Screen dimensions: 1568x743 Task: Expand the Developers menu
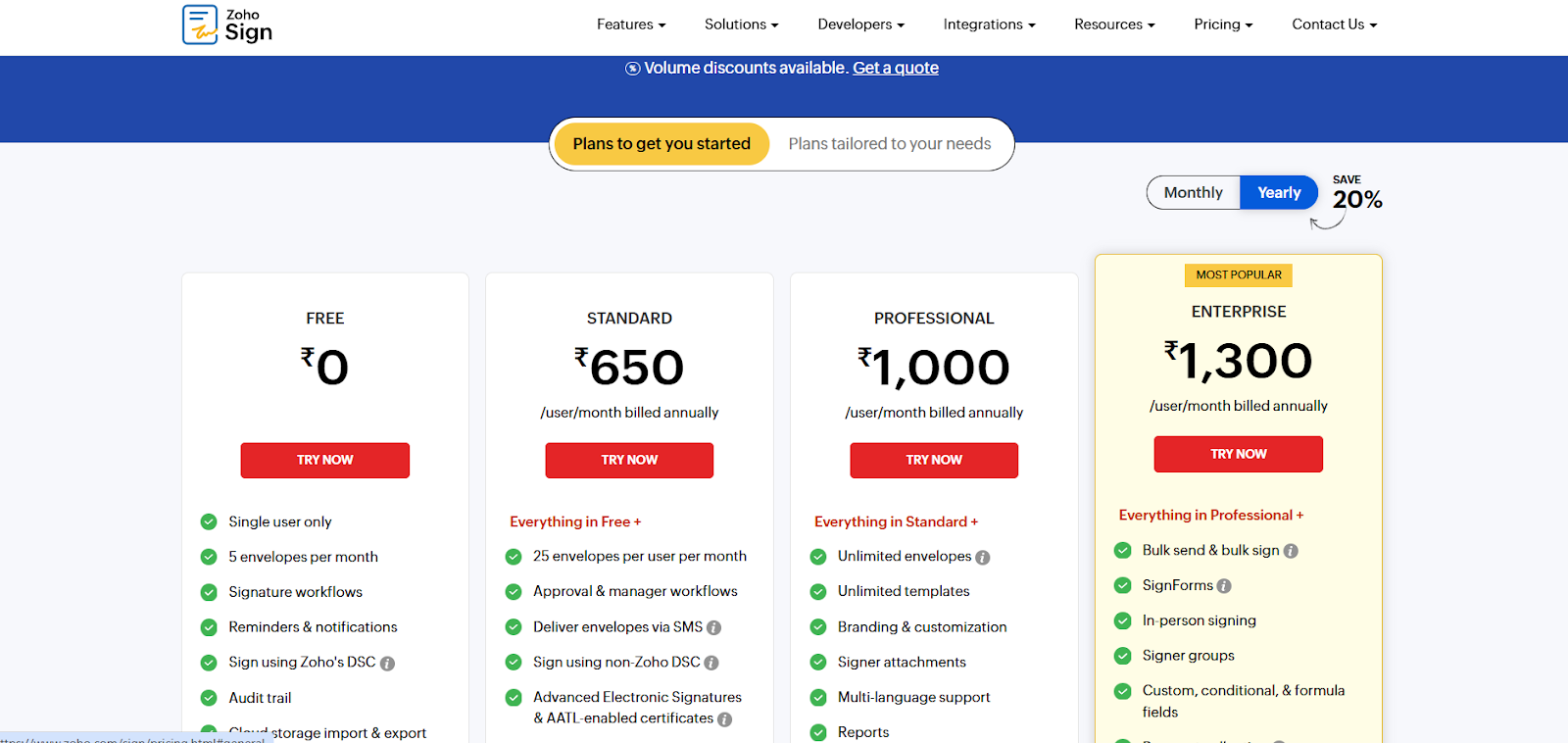[861, 25]
